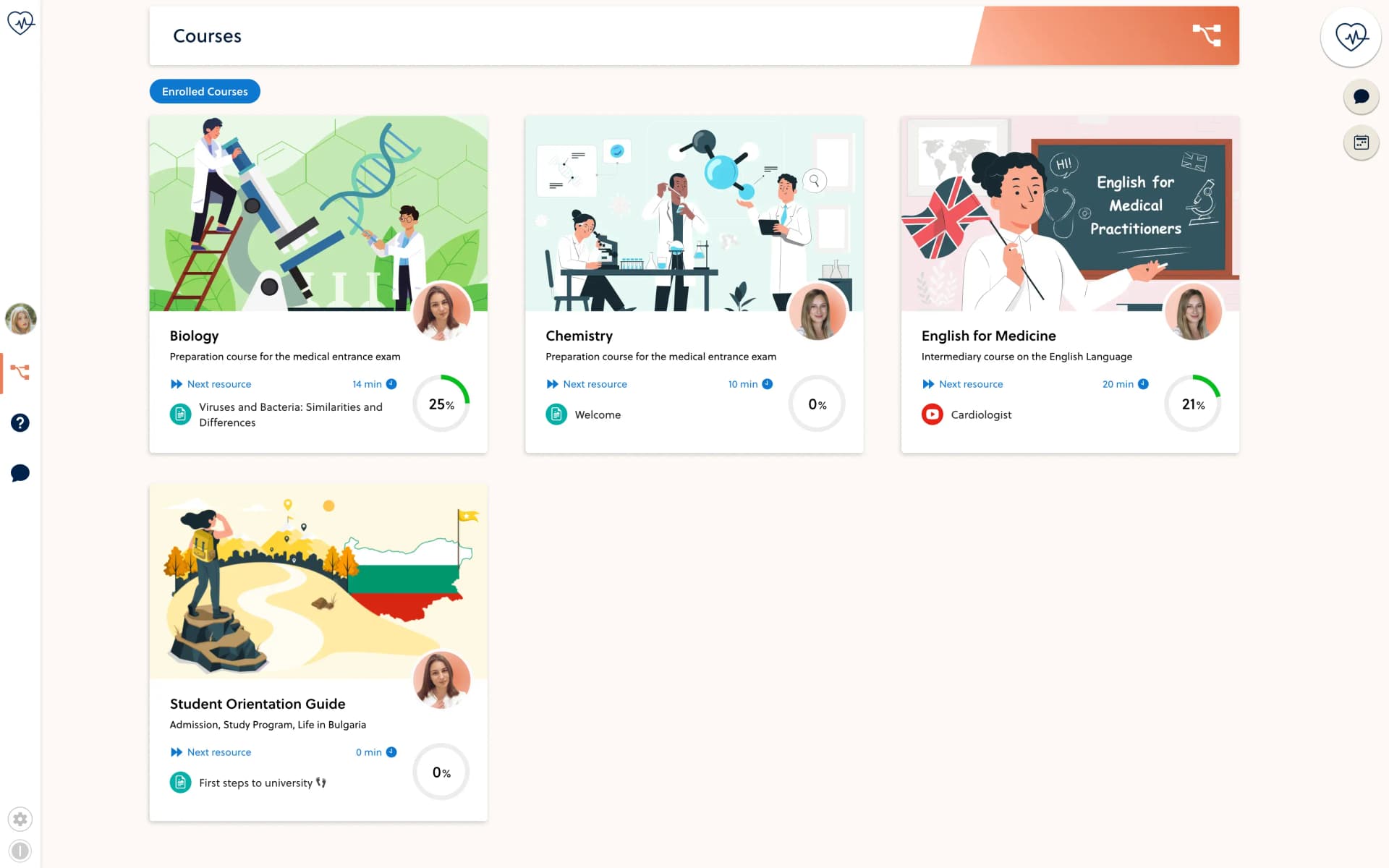Select the Enrolled Courses tab filter
This screenshot has width=1389, height=868.
pos(204,91)
